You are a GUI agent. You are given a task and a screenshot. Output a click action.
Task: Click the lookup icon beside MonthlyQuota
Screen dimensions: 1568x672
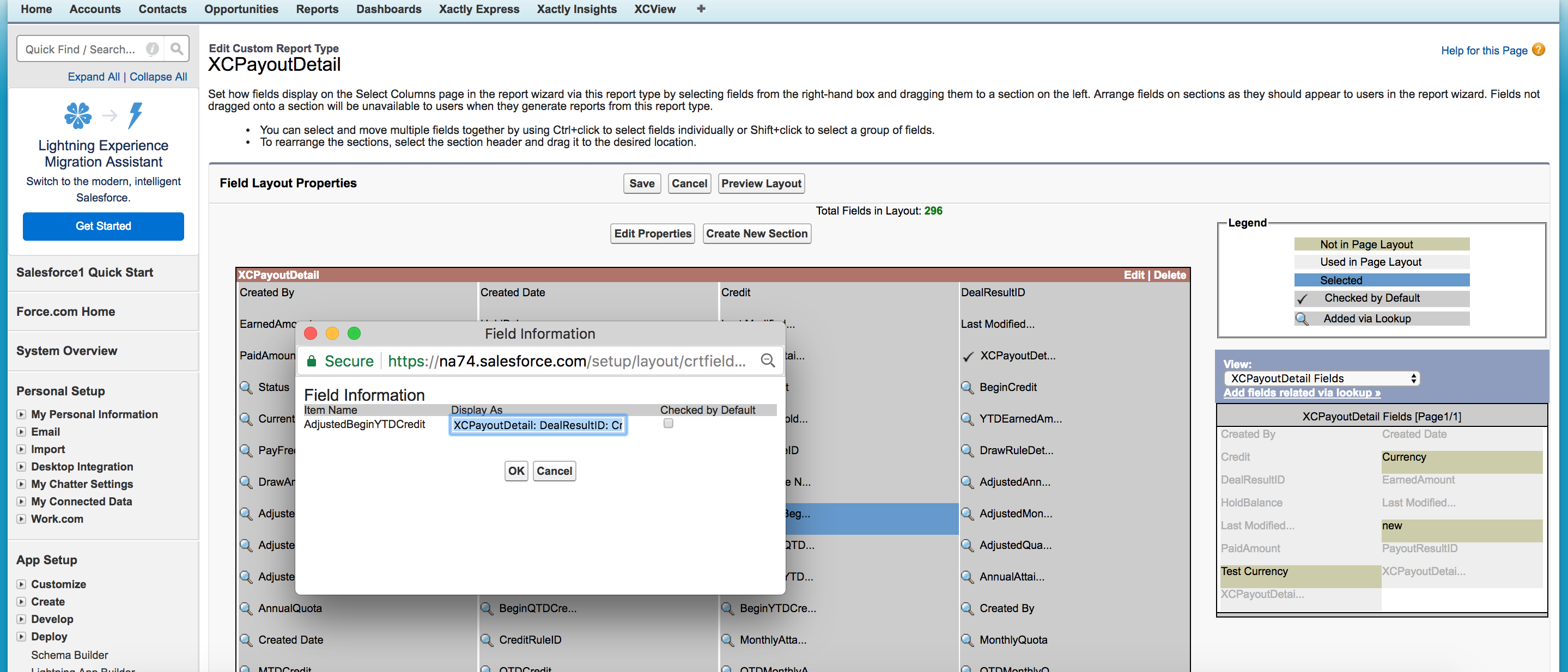point(967,640)
